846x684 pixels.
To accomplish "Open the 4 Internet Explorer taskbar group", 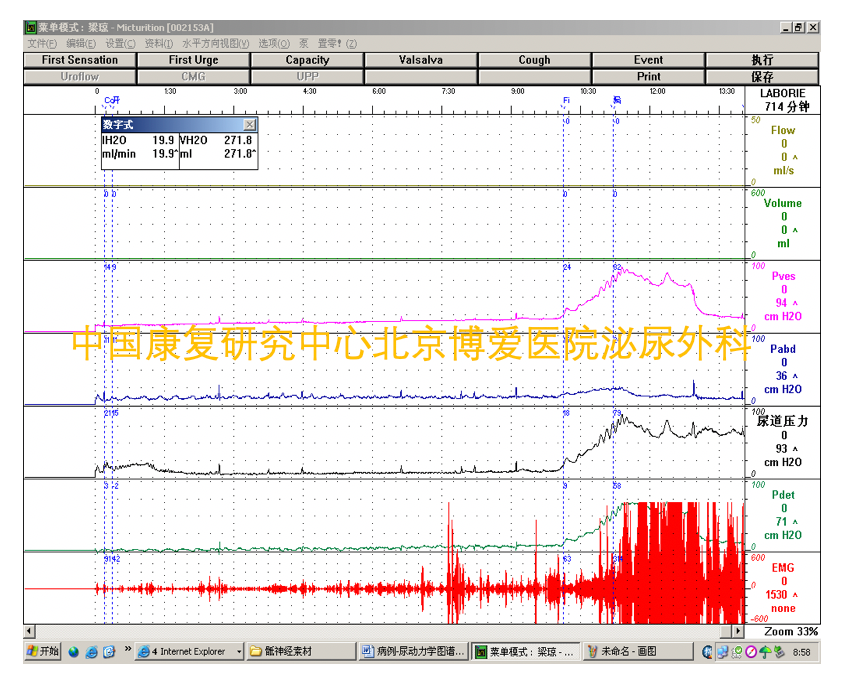I will pyautogui.click(x=189, y=652).
